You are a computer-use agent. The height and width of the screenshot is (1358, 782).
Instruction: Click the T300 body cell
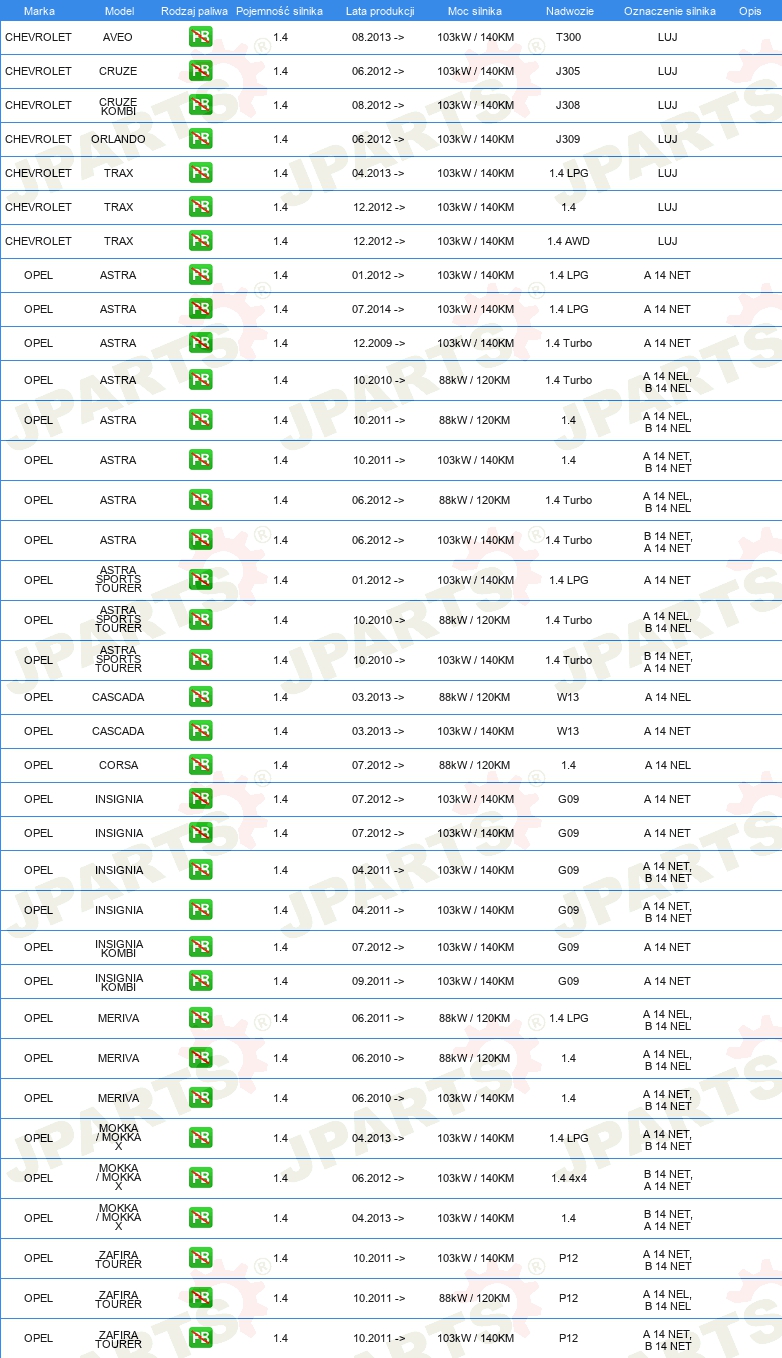coord(568,37)
